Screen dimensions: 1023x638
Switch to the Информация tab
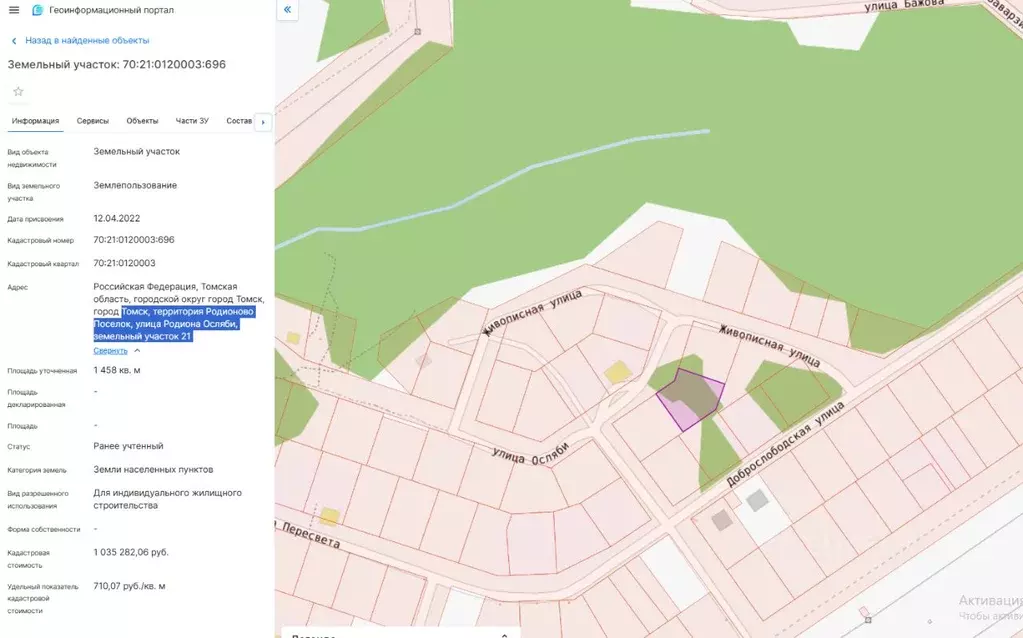pos(35,121)
